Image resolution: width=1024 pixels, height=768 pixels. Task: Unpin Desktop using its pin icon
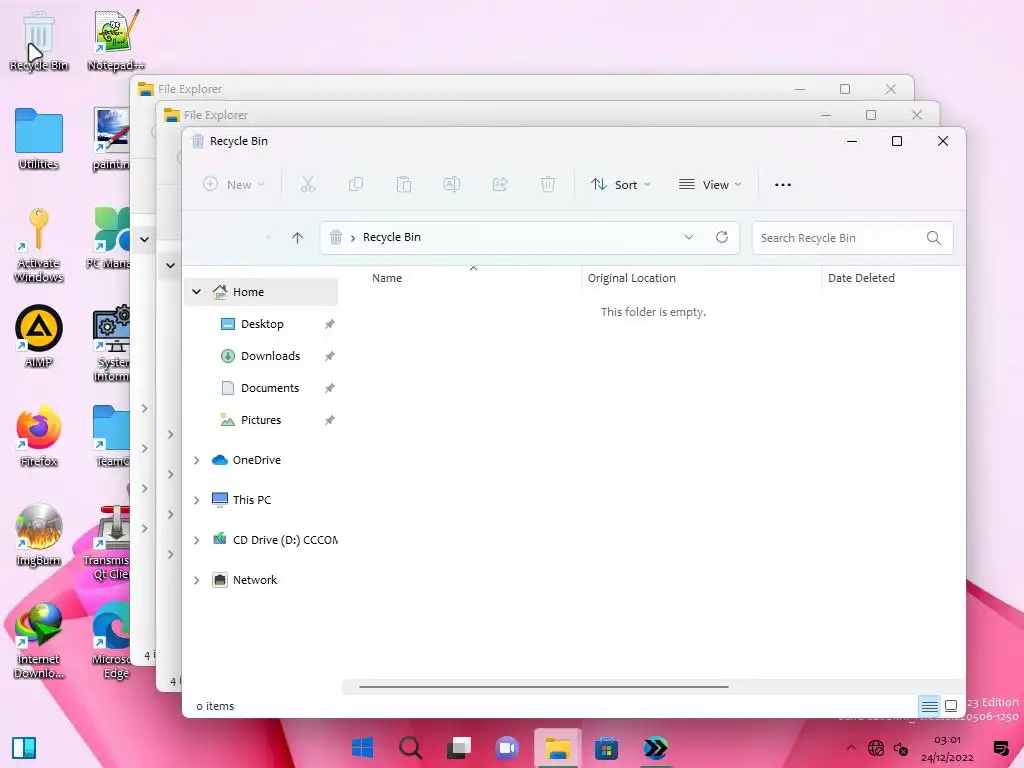[x=330, y=324]
